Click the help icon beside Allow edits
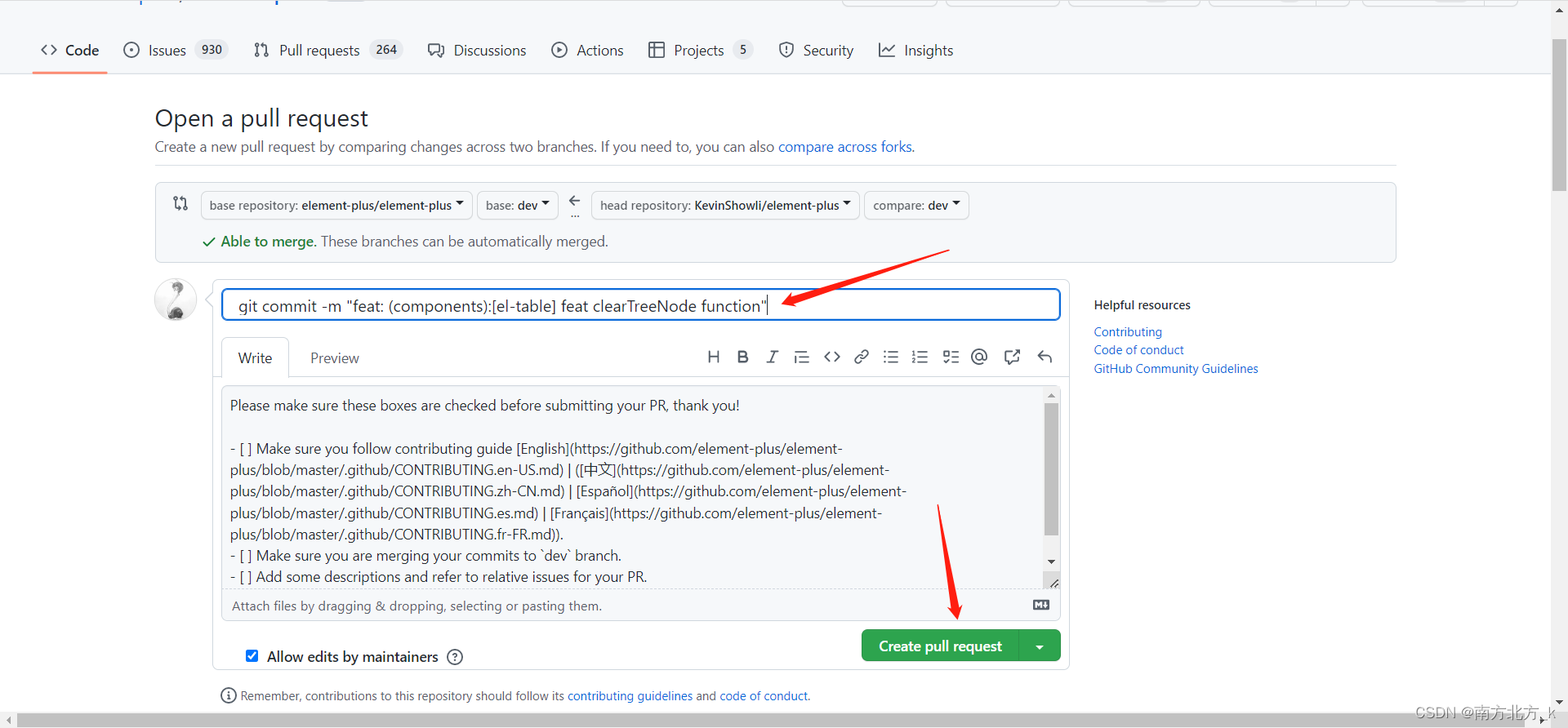 pyautogui.click(x=455, y=657)
